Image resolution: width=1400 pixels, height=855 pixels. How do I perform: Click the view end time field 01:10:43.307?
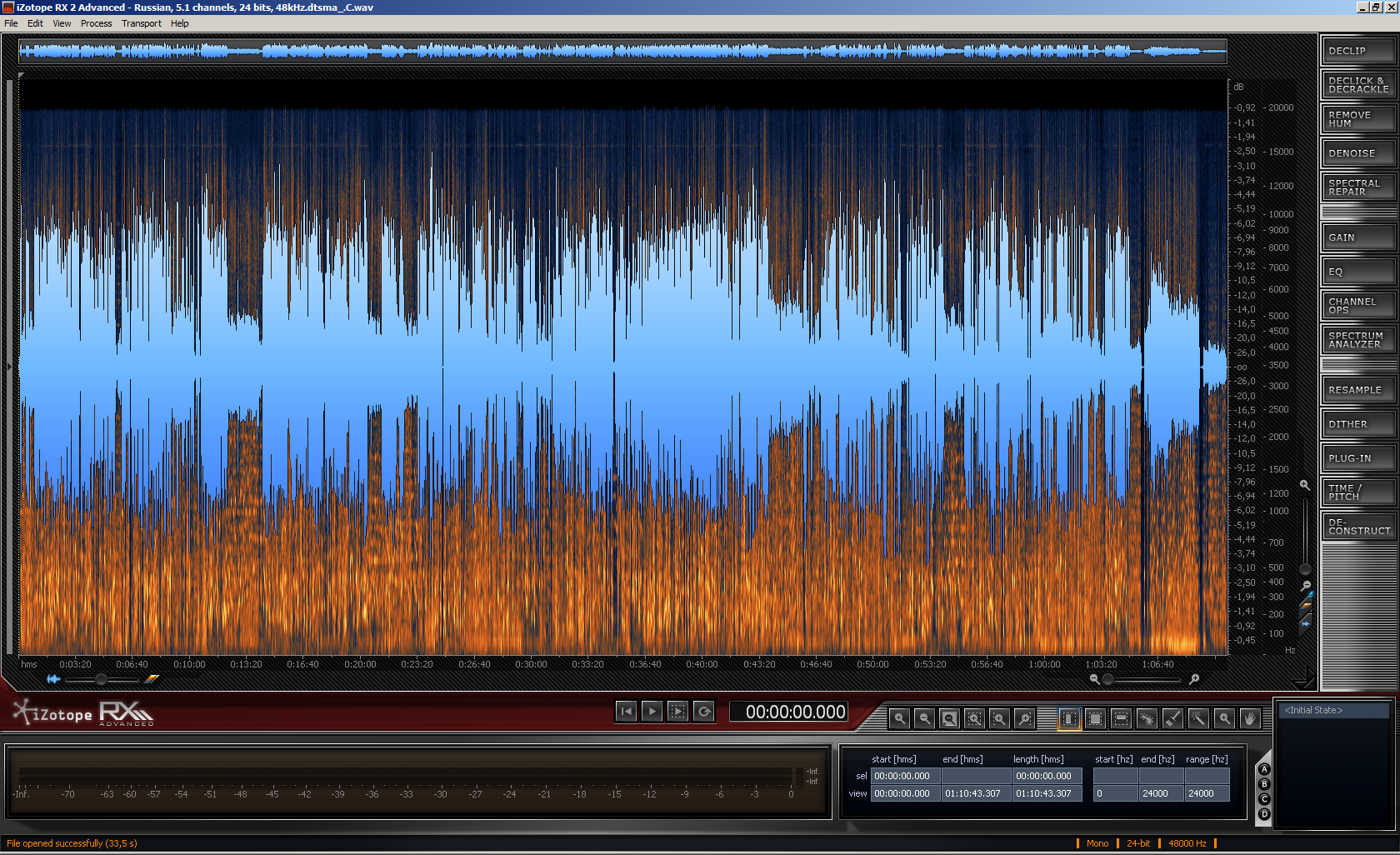[977, 793]
